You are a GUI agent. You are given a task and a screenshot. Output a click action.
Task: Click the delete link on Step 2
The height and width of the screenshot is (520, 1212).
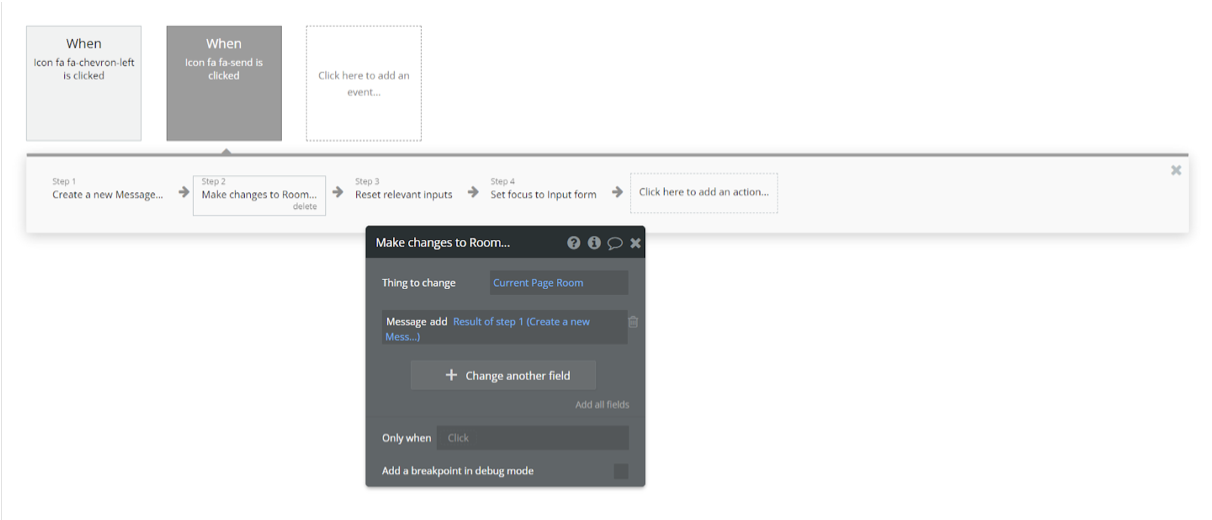[x=305, y=207]
